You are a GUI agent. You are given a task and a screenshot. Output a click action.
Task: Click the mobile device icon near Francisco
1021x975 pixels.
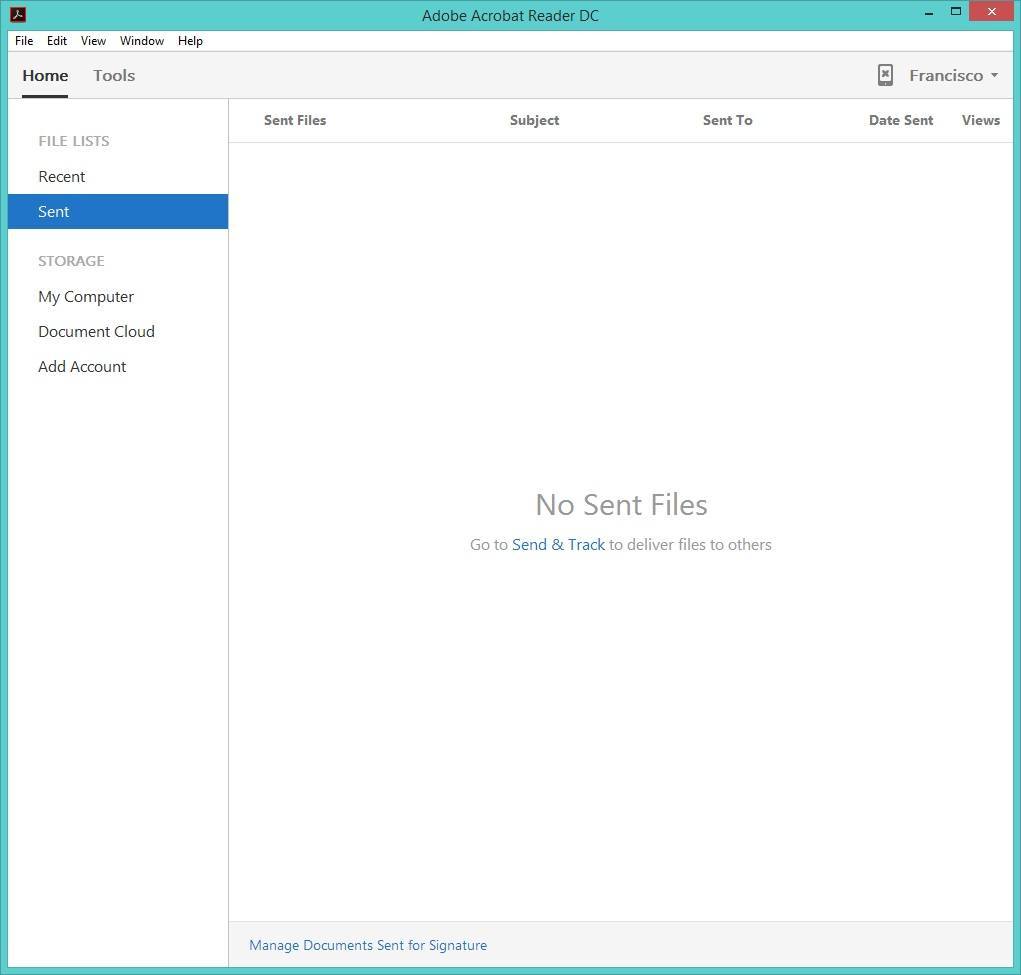coord(885,75)
